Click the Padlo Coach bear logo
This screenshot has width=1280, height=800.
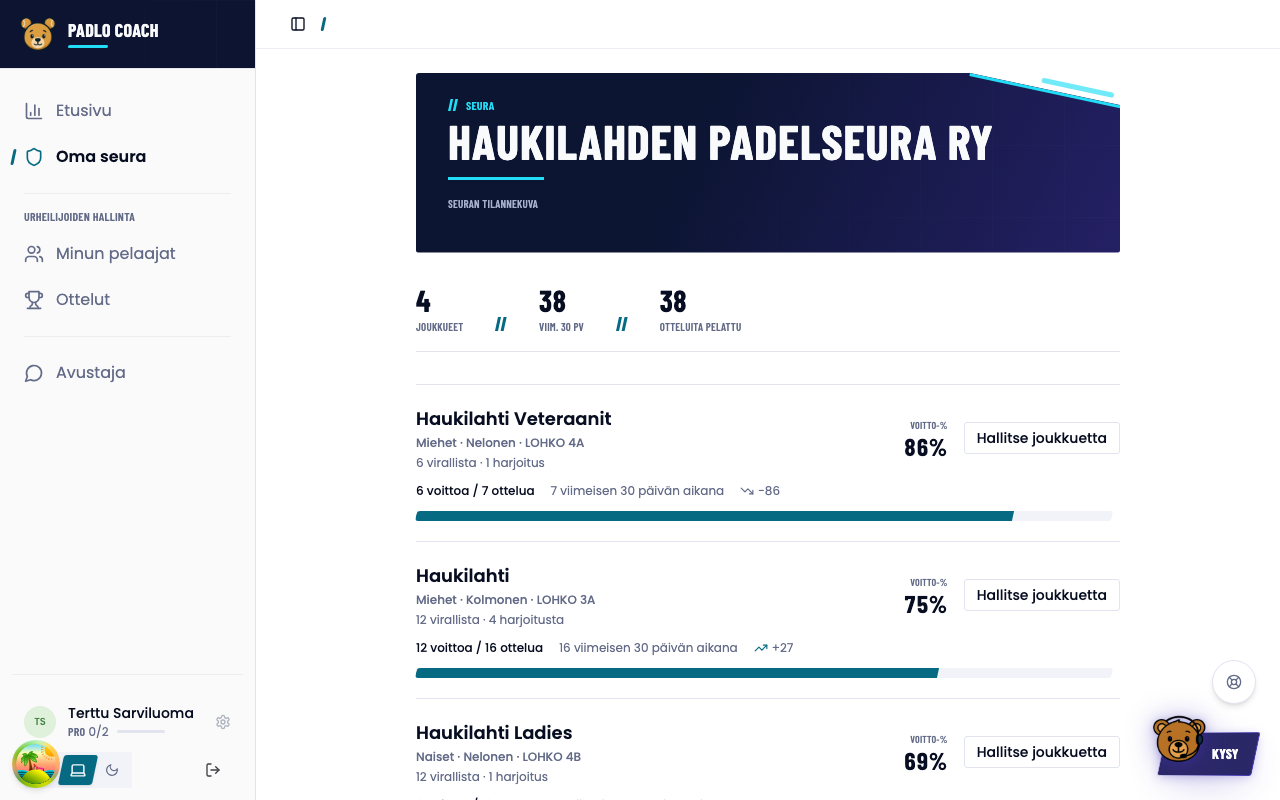[38, 34]
